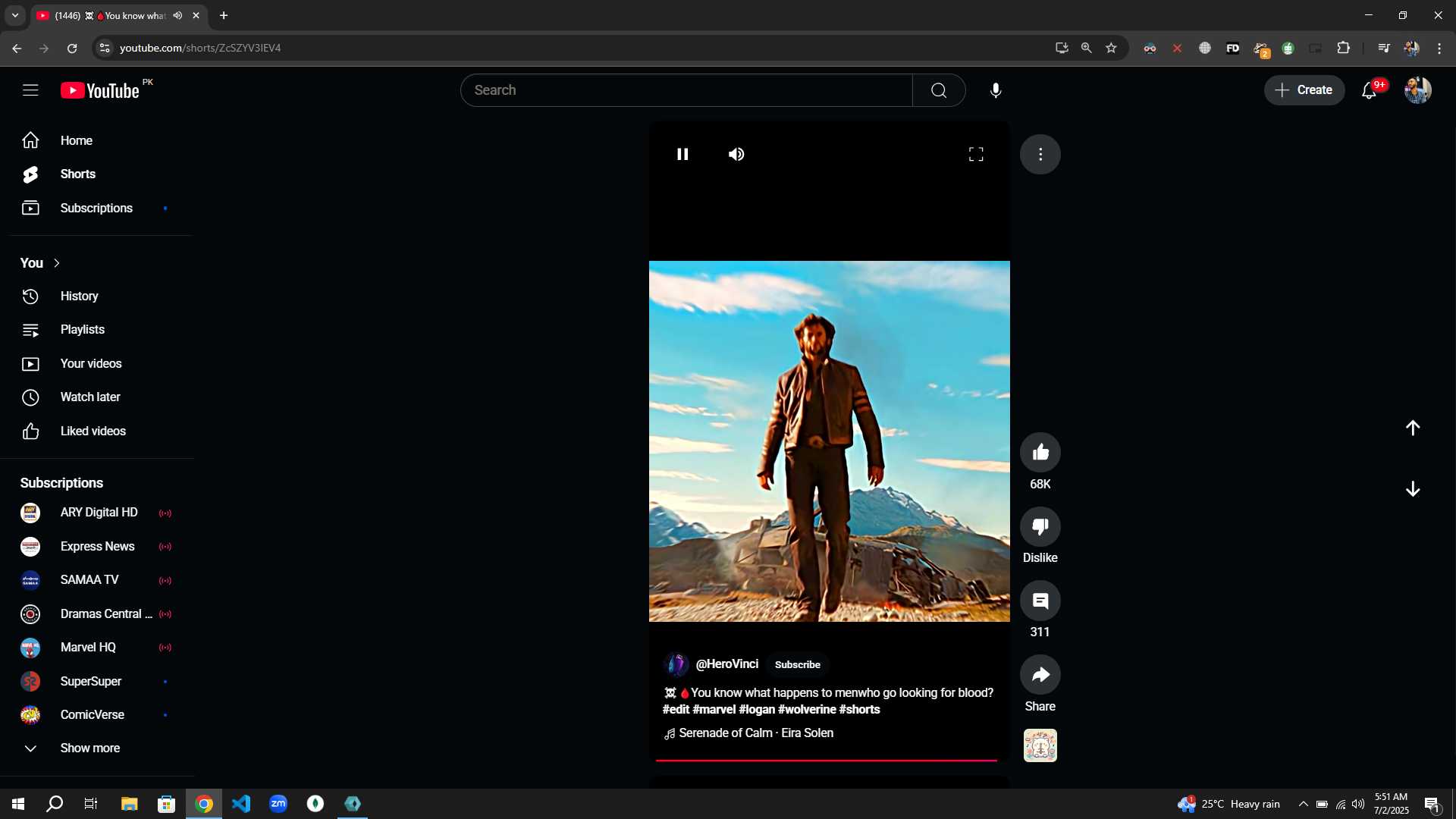Toggle the hamburger guide menu
The image size is (1456, 819).
pyautogui.click(x=30, y=90)
